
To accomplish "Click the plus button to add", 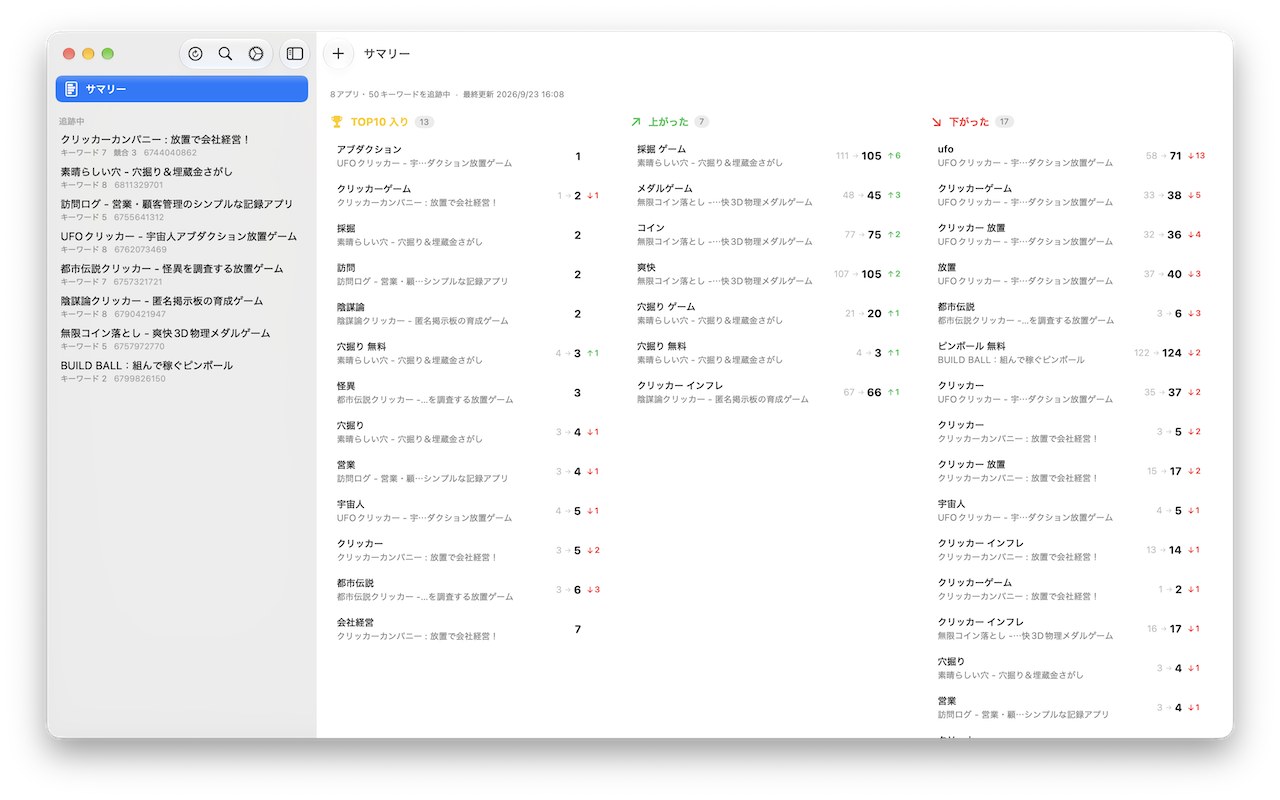I will click(338, 54).
